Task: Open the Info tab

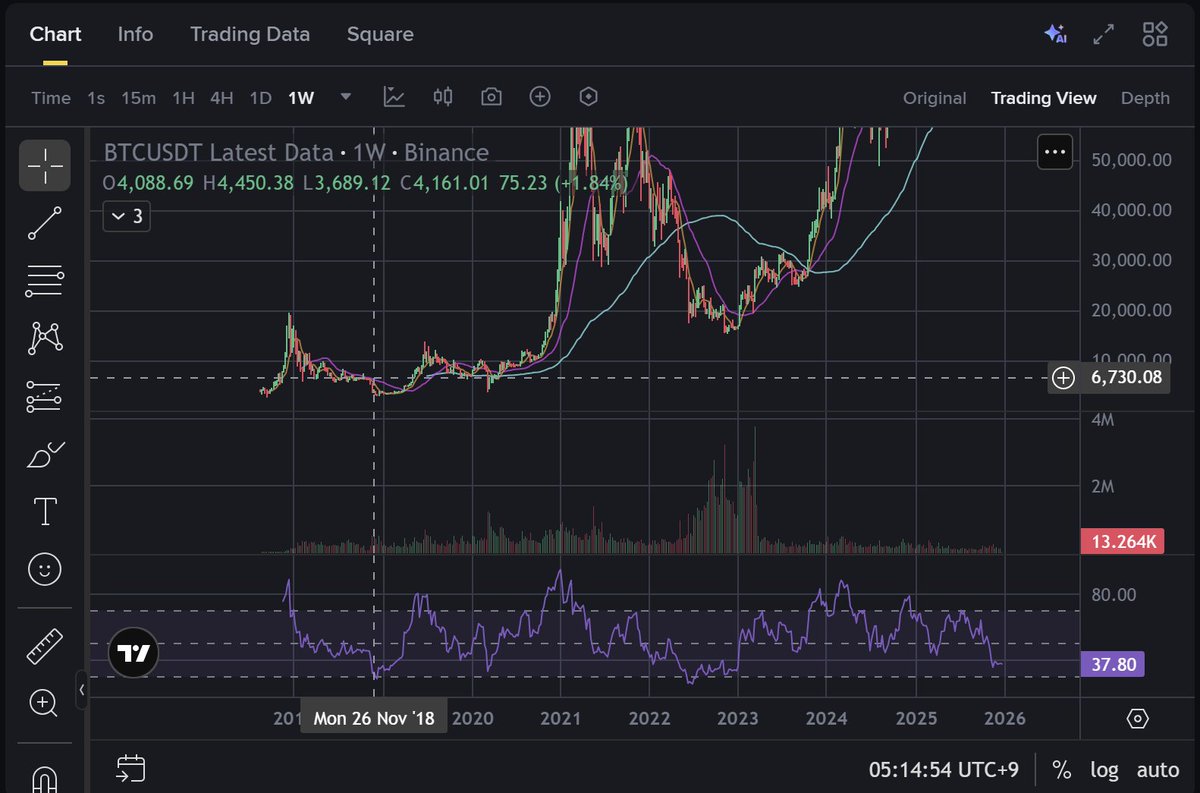Action: coord(135,34)
